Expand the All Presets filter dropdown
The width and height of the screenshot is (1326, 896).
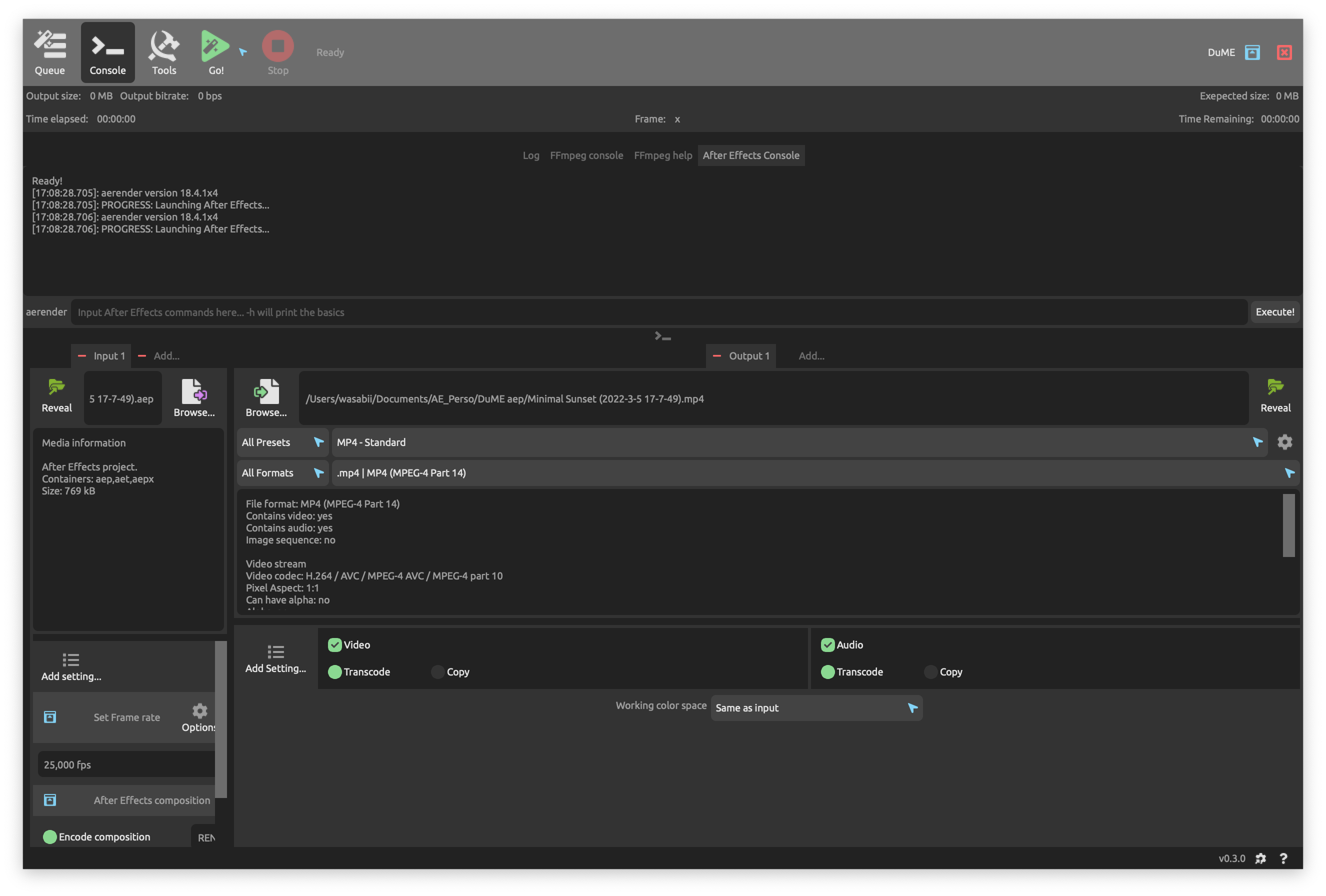pos(282,442)
